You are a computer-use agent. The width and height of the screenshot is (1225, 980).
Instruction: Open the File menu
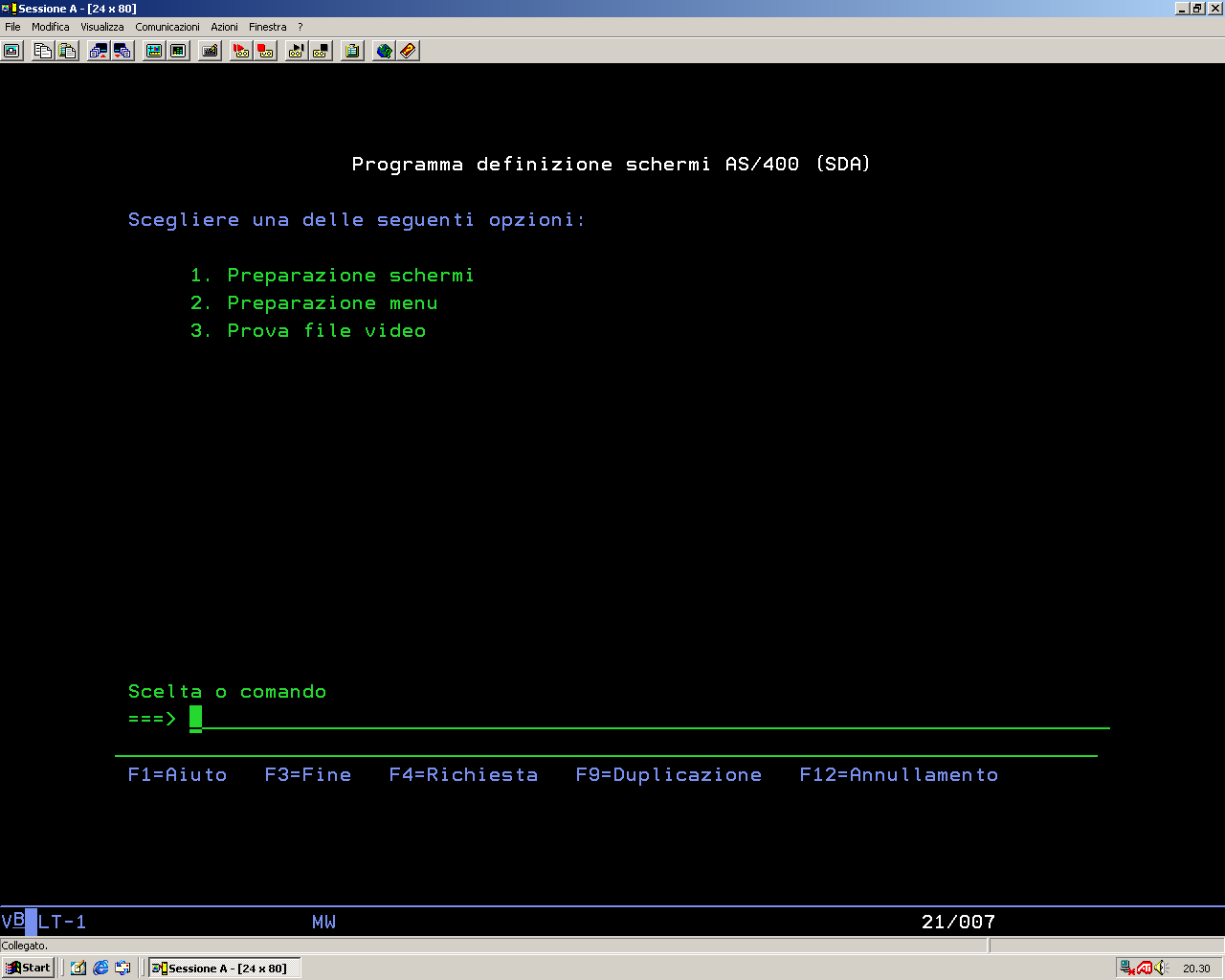pos(12,27)
